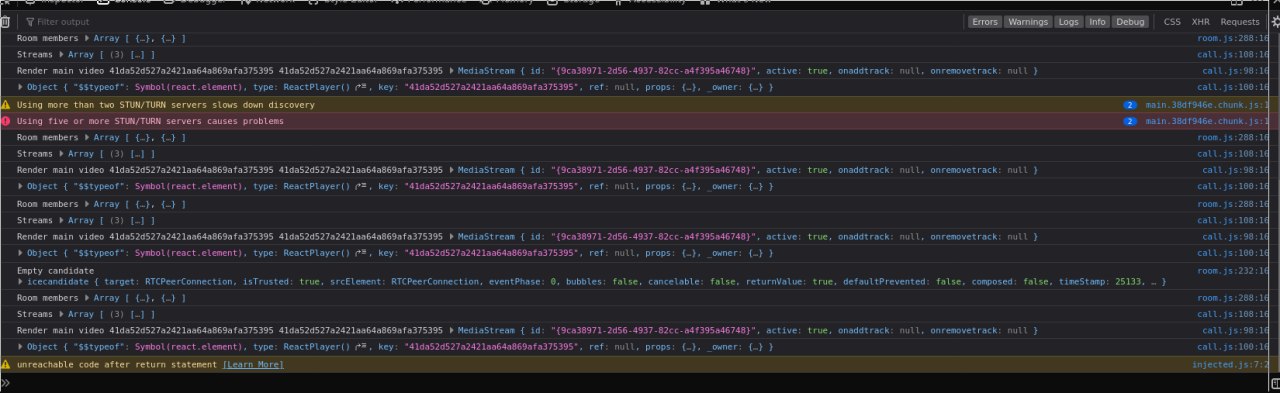Expand the icecandidate event object
The image size is (1280, 393).
[21, 282]
